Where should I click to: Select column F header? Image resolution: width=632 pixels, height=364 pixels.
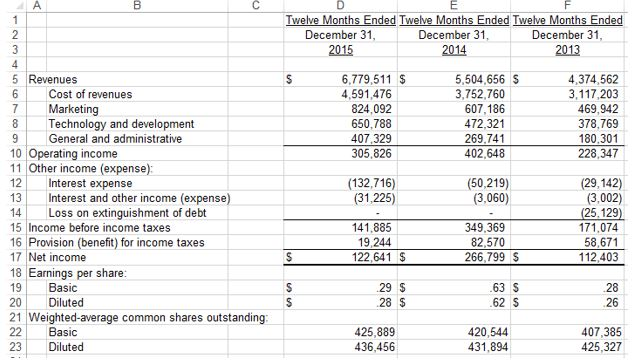(x=567, y=6)
